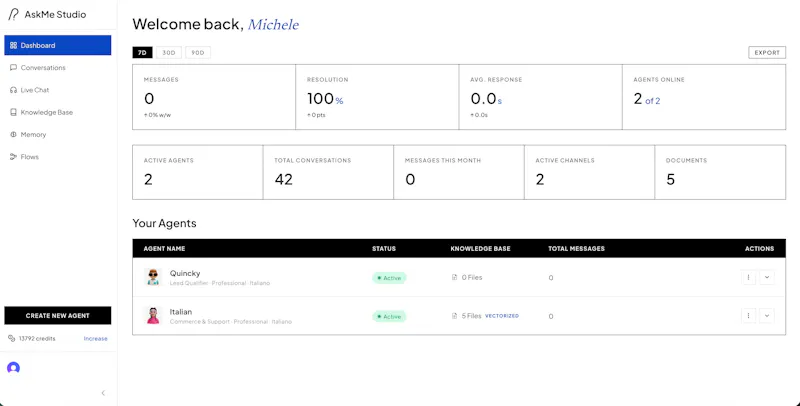Click the file icon beside 5 Files
Screen dimensions: 800x406
[x=455, y=316]
